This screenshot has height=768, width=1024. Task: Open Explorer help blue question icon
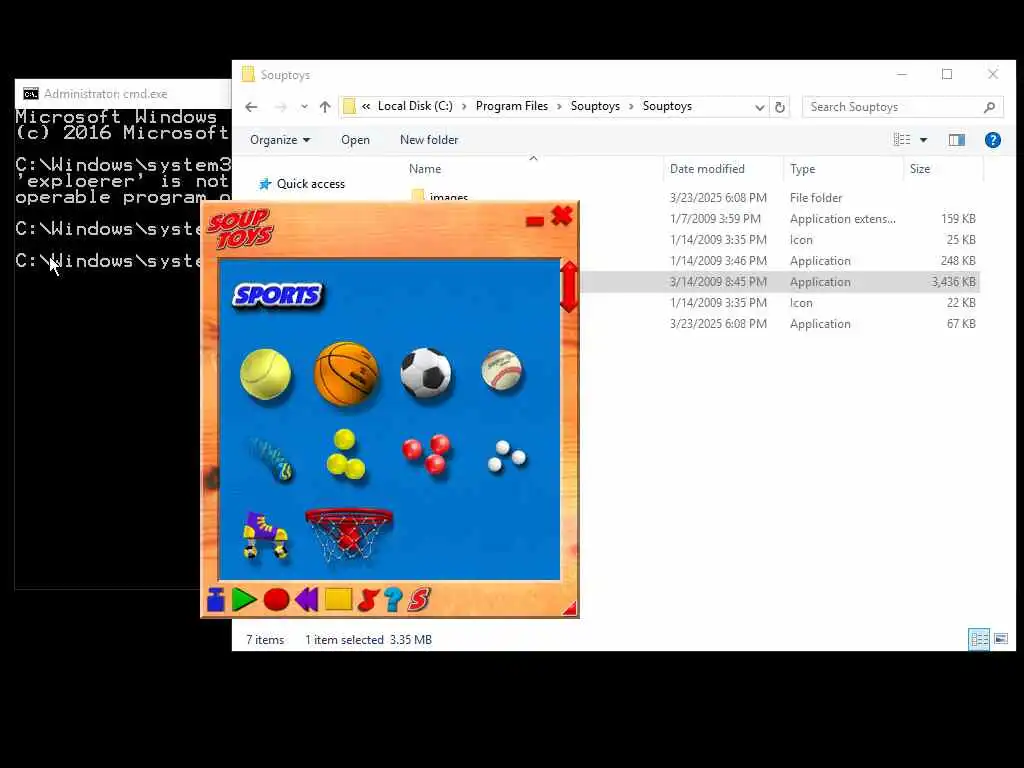coord(993,140)
